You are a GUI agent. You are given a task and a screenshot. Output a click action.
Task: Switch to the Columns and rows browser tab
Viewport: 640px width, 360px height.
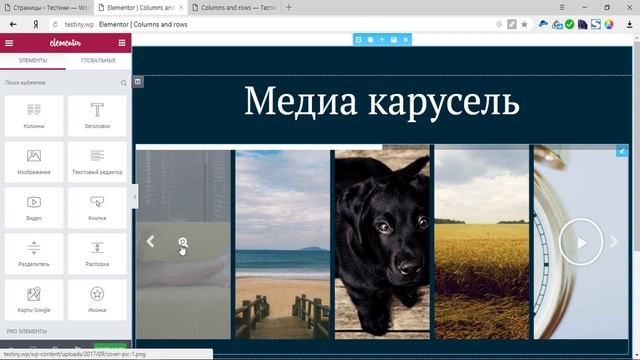(234, 7)
